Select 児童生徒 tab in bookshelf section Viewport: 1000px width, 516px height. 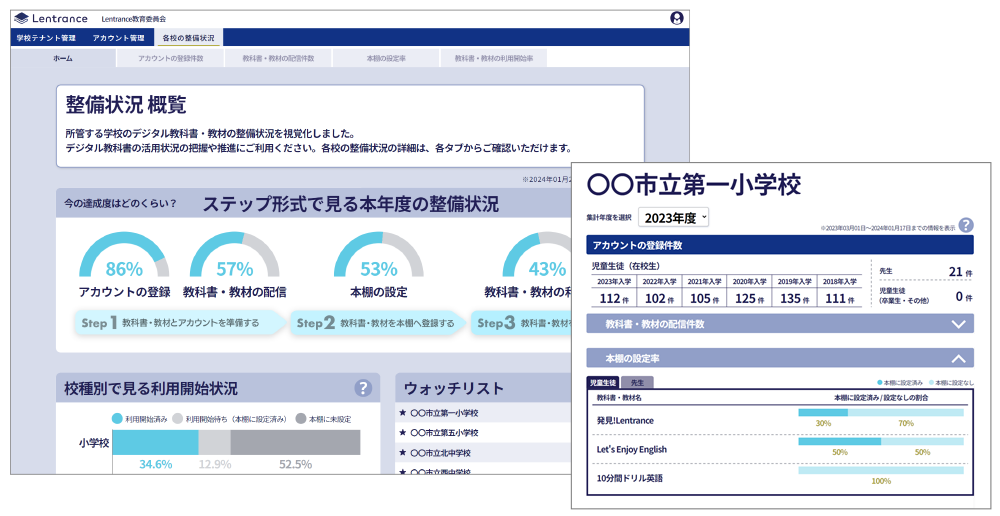coord(603,383)
